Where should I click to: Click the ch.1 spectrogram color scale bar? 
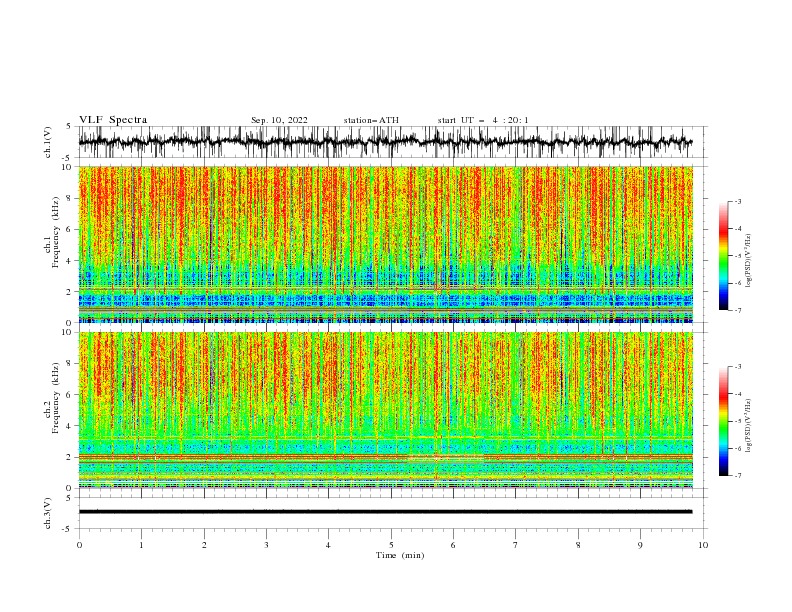pyautogui.click(x=724, y=256)
